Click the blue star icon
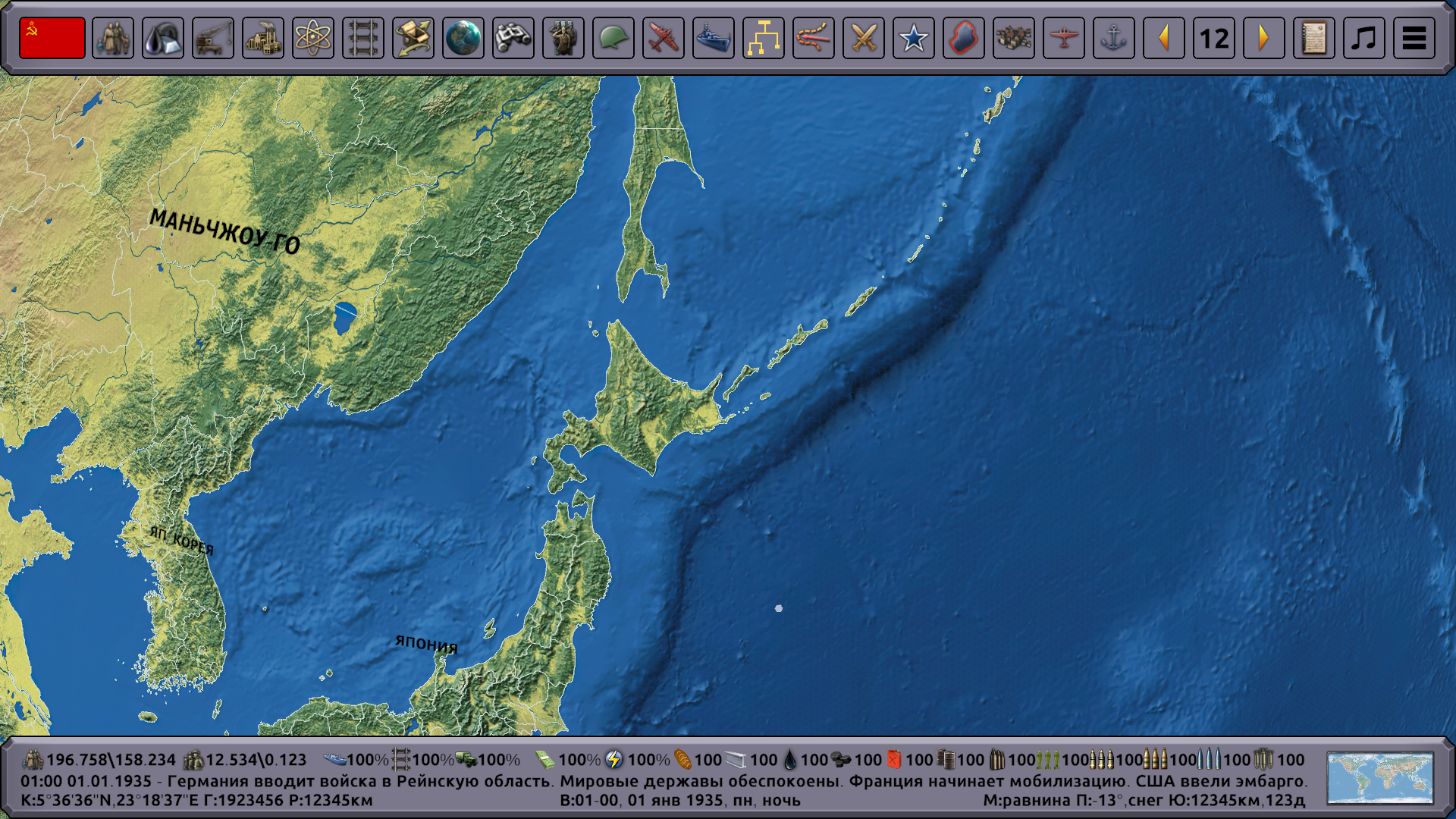This screenshot has height=819, width=1456. click(914, 38)
